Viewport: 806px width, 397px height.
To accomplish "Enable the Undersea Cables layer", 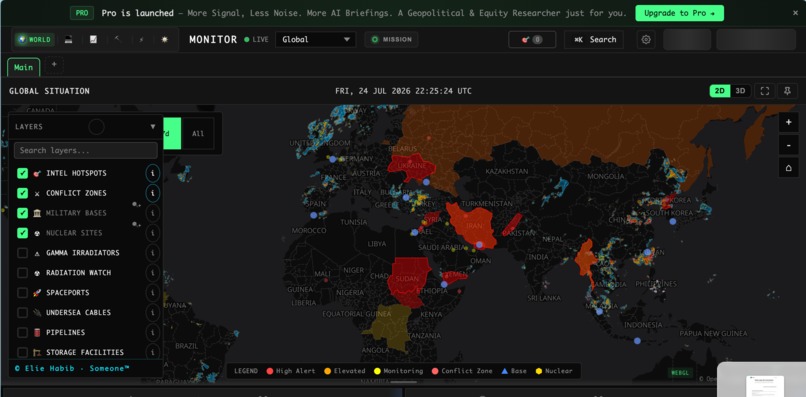I will pos(22,313).
